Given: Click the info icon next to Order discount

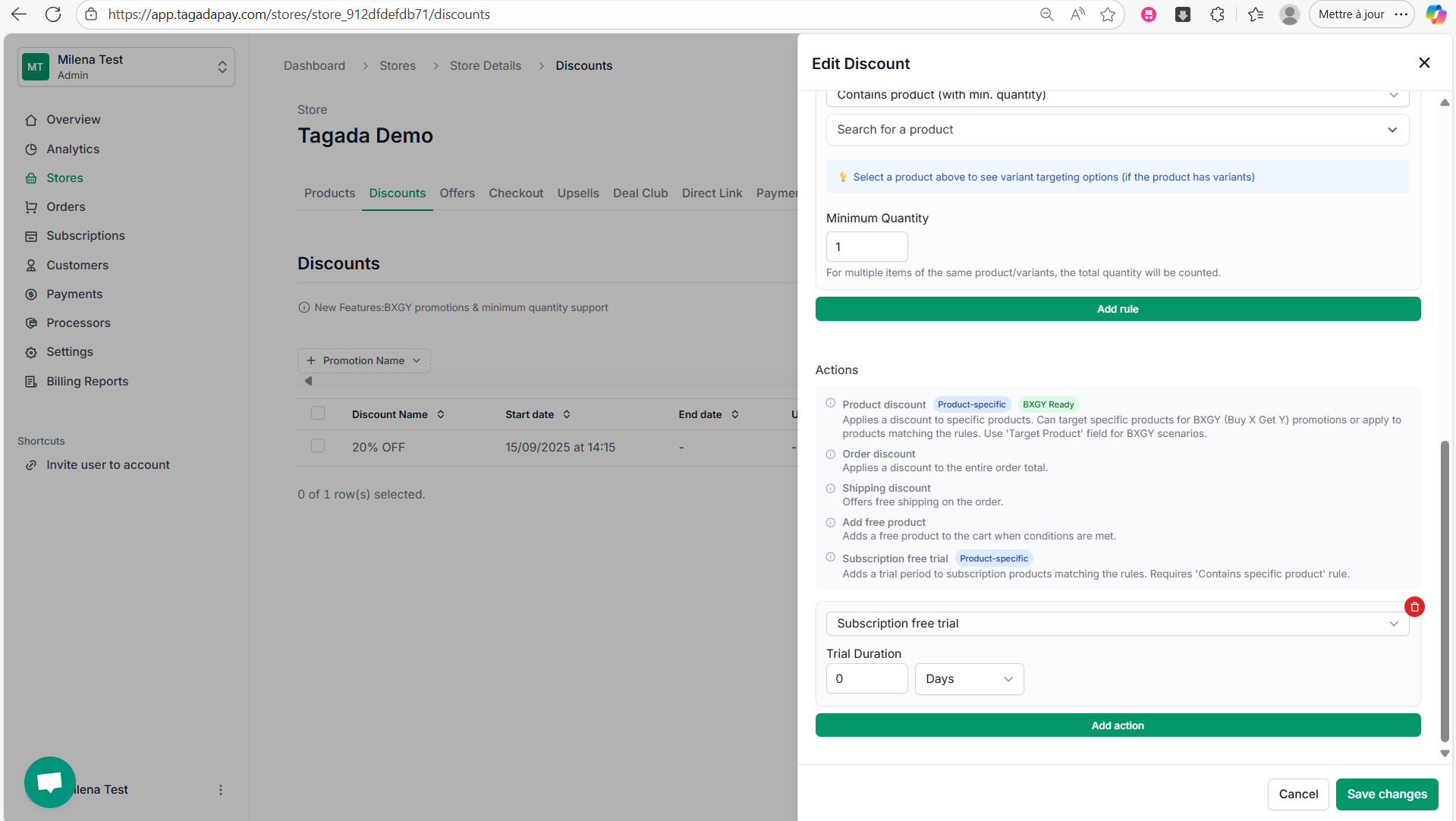Looking at the screenshot, I should pos(831,455).
